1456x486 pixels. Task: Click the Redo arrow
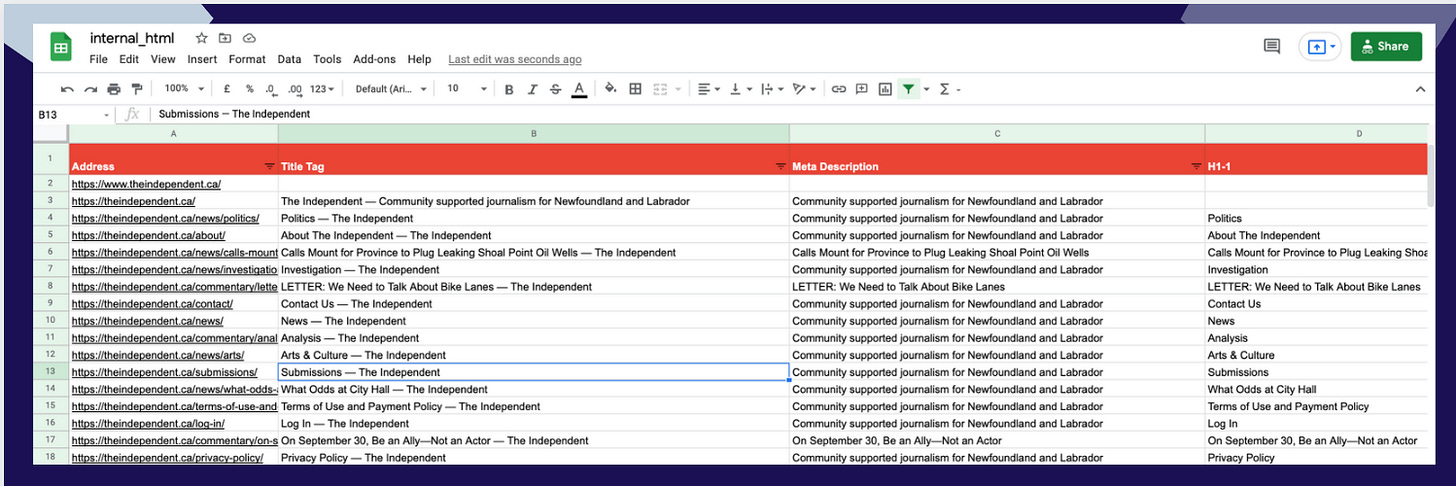[x=91, y=89]
